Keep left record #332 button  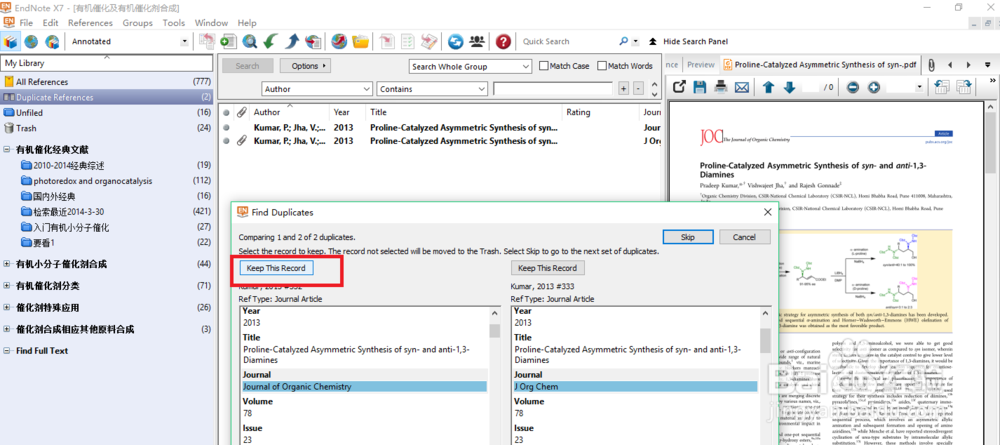276,268
